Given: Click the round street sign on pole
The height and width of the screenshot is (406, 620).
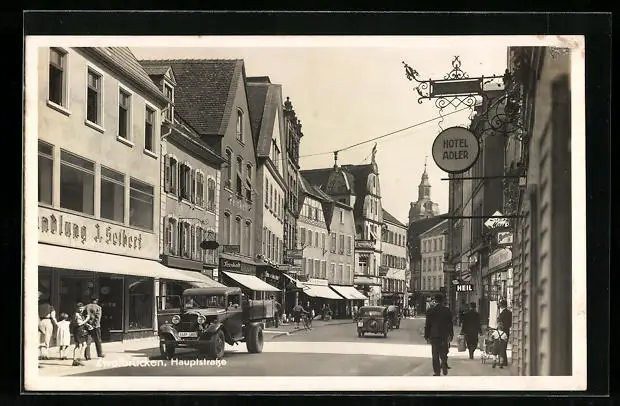Looking at the screenshot, I should pyautogui.click(x=209, y=245).
